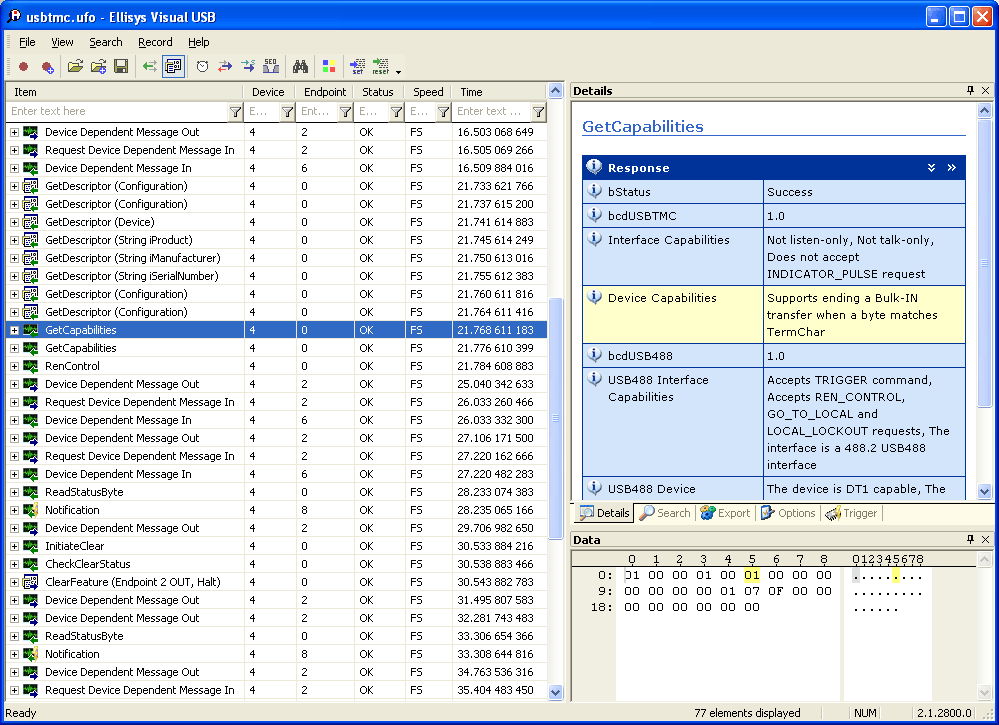The width and height of the screenshot is (999, 725).
Task: Open the binoculars search tool
Action: point(299,67)
